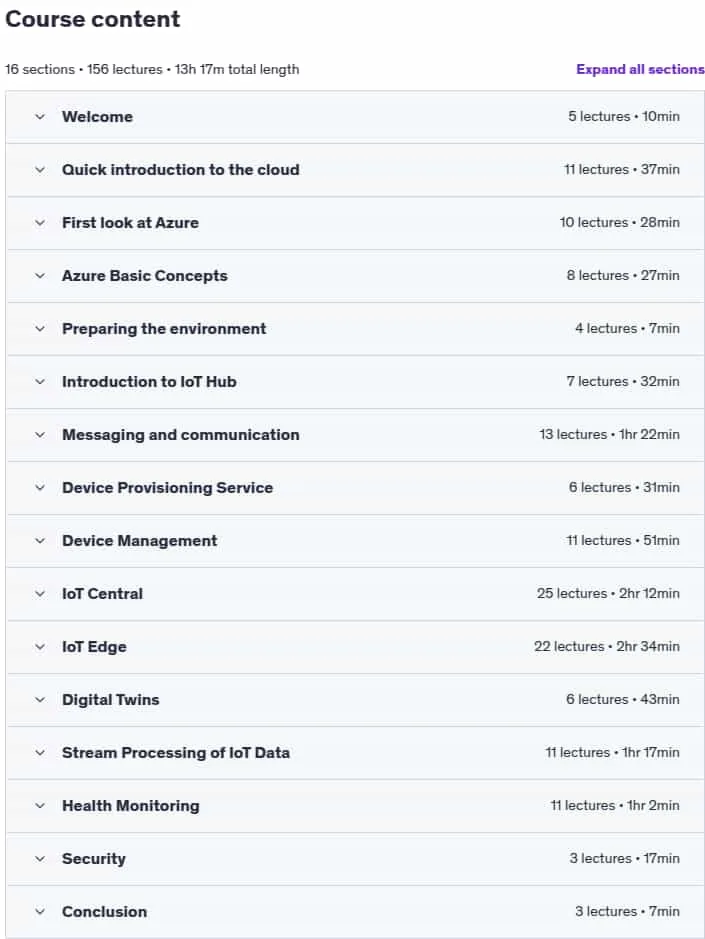Open the IoT Central section title

(x=102, y=594)
